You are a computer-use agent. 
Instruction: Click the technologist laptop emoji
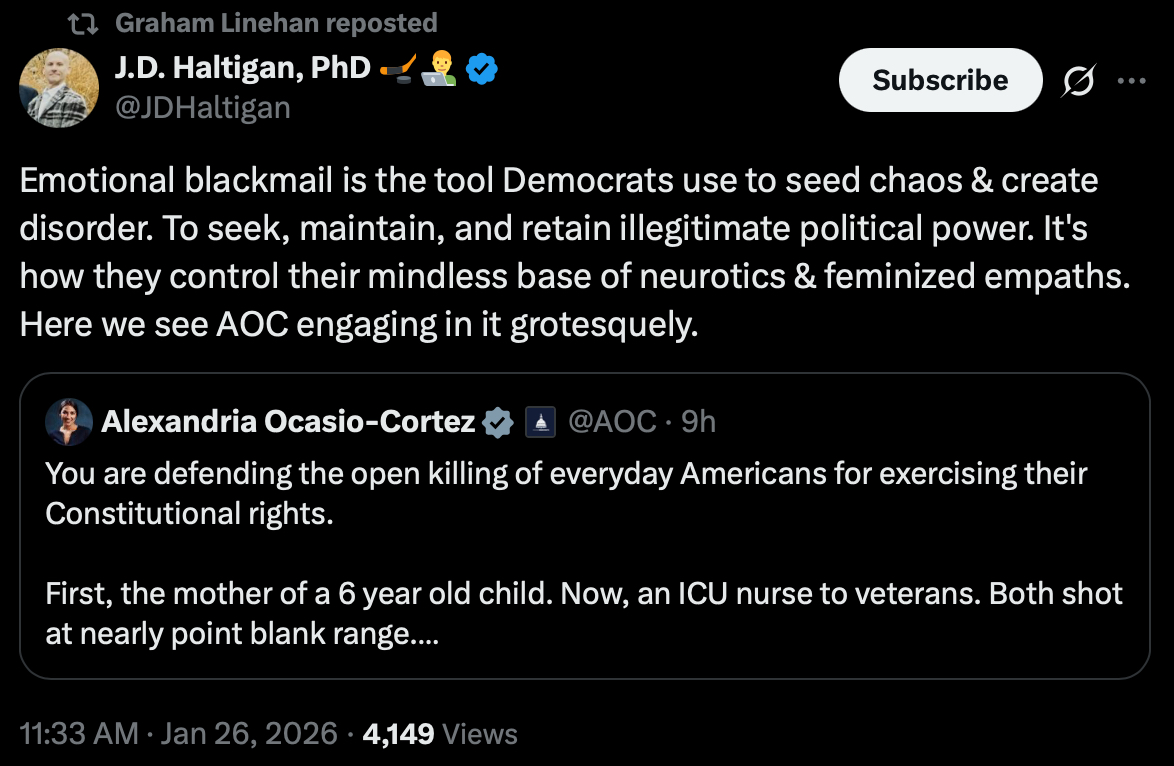pyautogui.click(x=440, y=69)
